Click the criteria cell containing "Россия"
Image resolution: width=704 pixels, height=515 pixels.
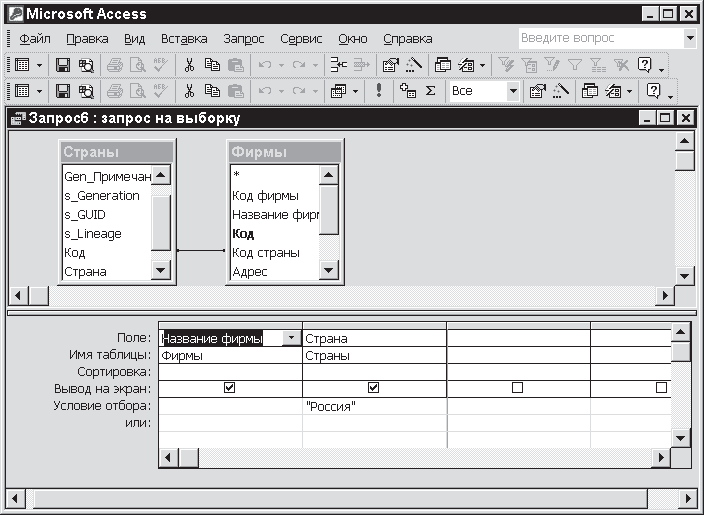click(x=373, y=406)
